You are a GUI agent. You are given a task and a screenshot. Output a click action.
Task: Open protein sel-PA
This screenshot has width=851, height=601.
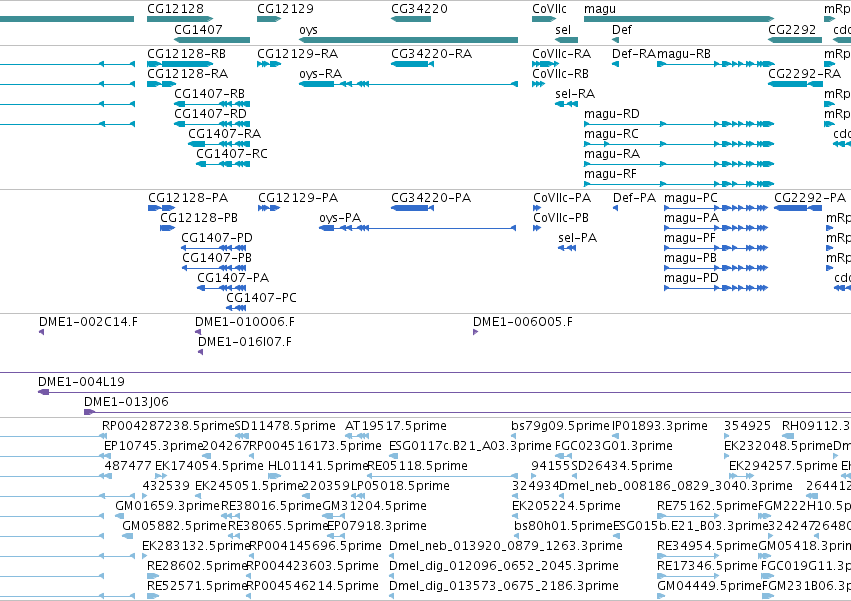coord(577,238)
